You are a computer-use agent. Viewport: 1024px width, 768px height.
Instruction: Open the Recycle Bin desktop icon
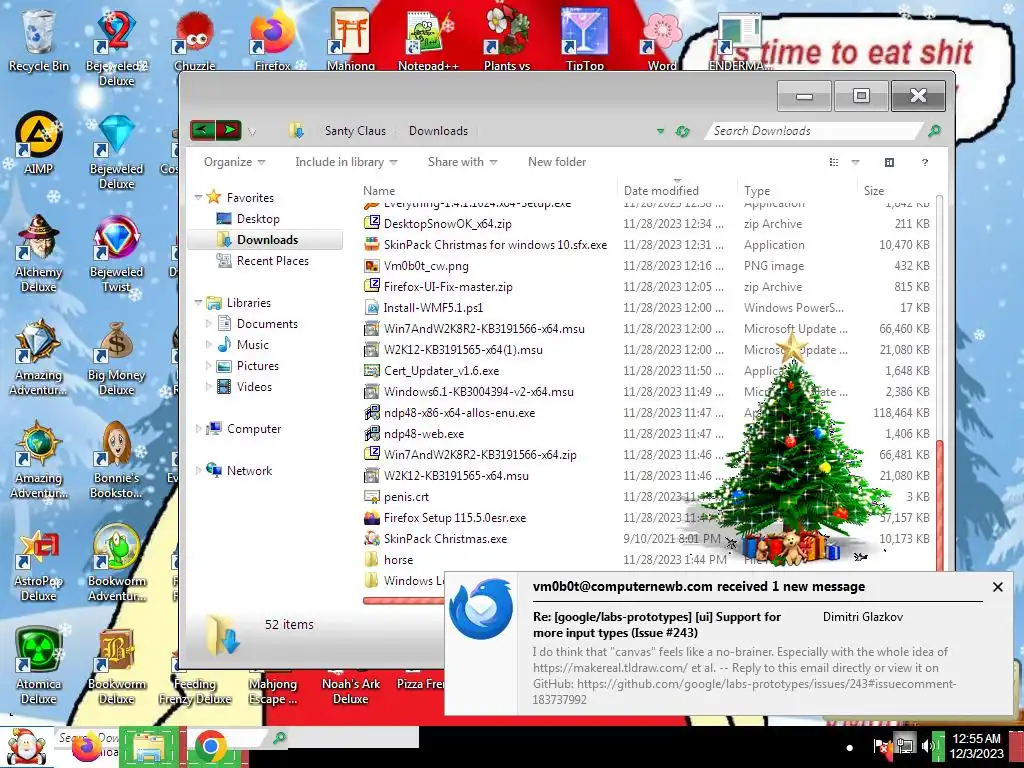click(x=39, y=39)
